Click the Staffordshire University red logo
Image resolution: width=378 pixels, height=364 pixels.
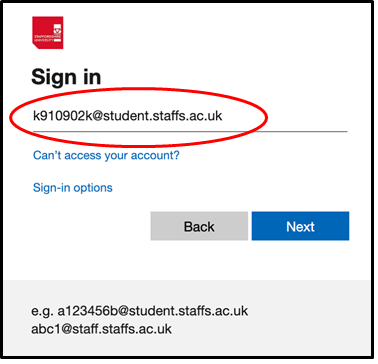(48, 33)
